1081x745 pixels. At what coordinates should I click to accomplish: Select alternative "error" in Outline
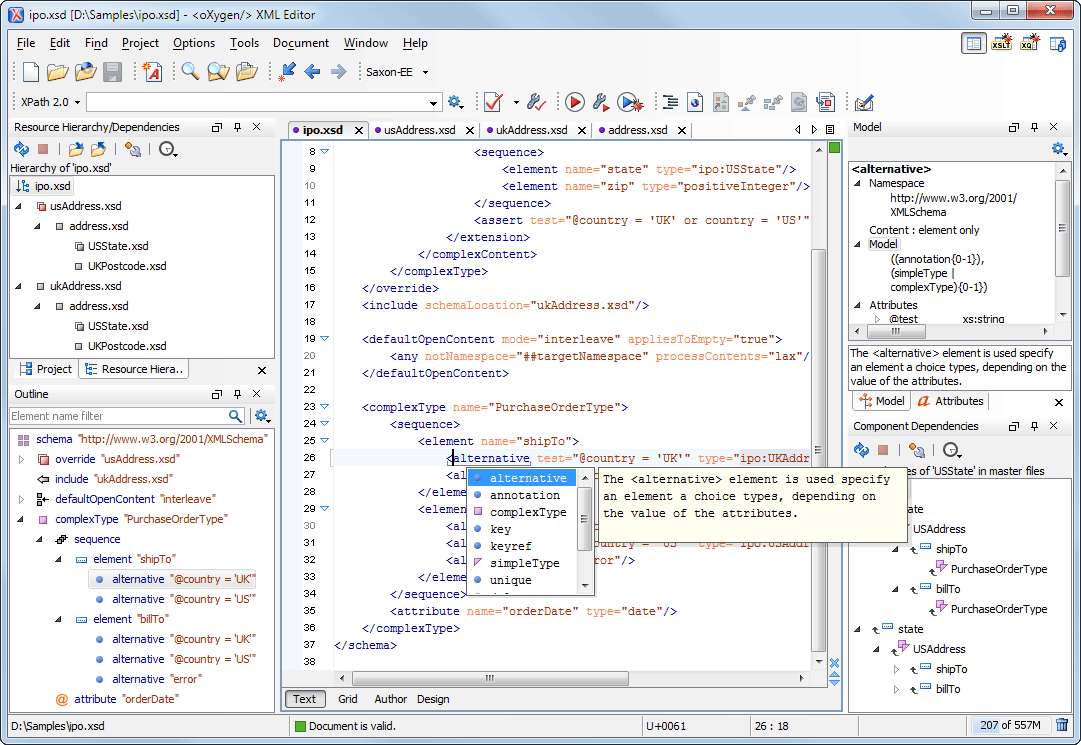[x=147, y=679]
